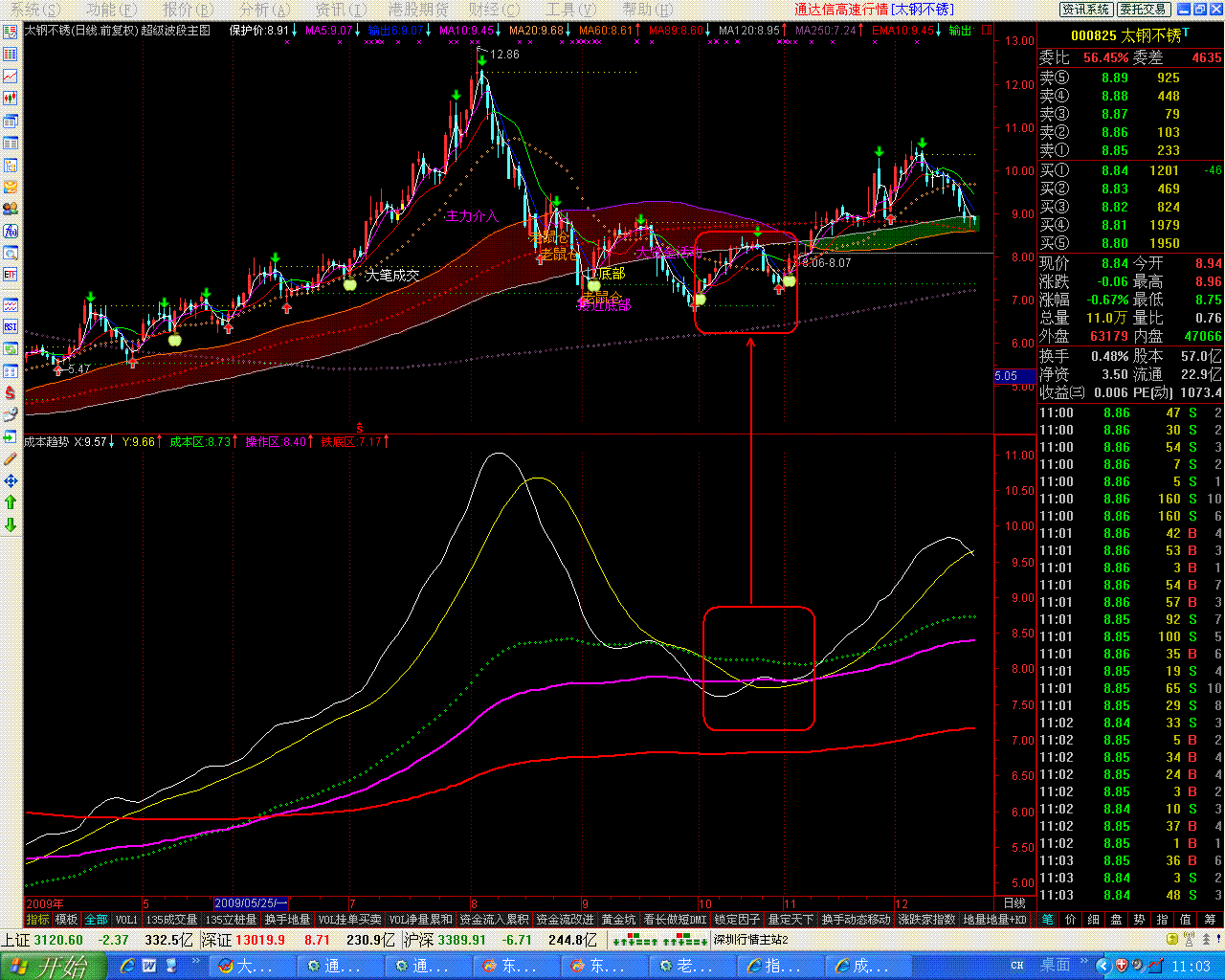Click the green up arrow icon
This screenshot has height=980, width=1225.
11,502
